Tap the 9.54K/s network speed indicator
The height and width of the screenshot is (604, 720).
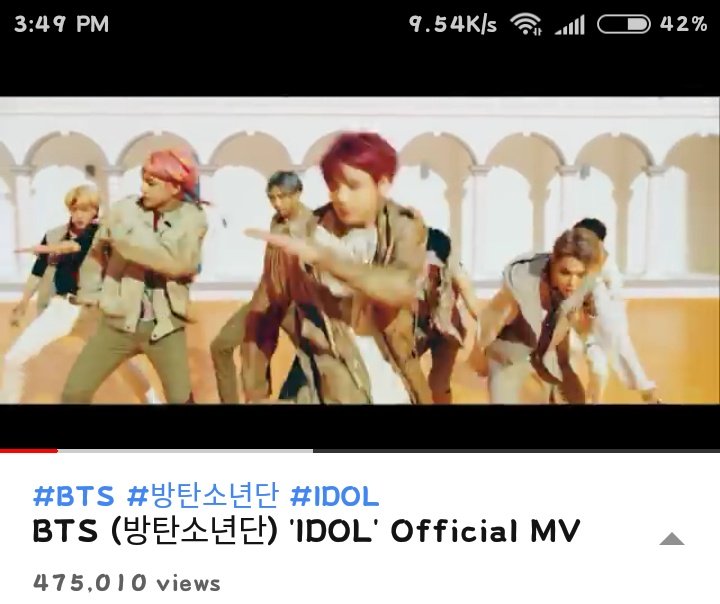point(453,24)
